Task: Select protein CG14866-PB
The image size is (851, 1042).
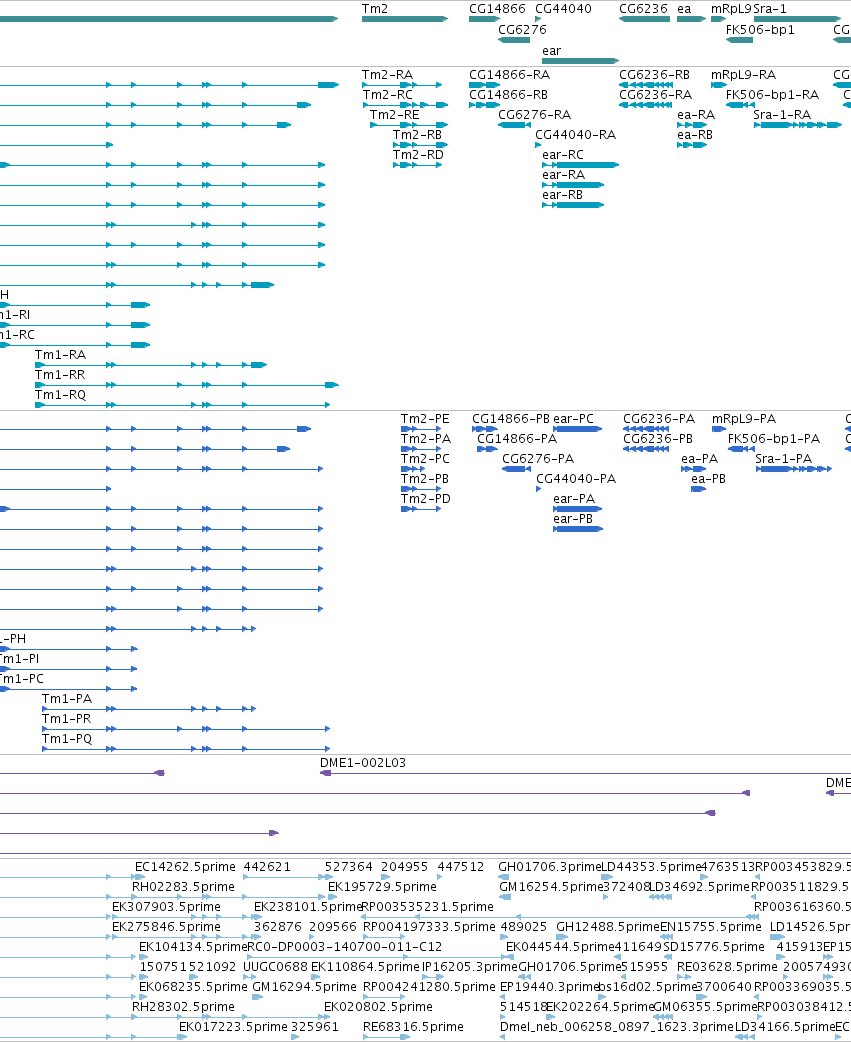Action: coord(485,429)
